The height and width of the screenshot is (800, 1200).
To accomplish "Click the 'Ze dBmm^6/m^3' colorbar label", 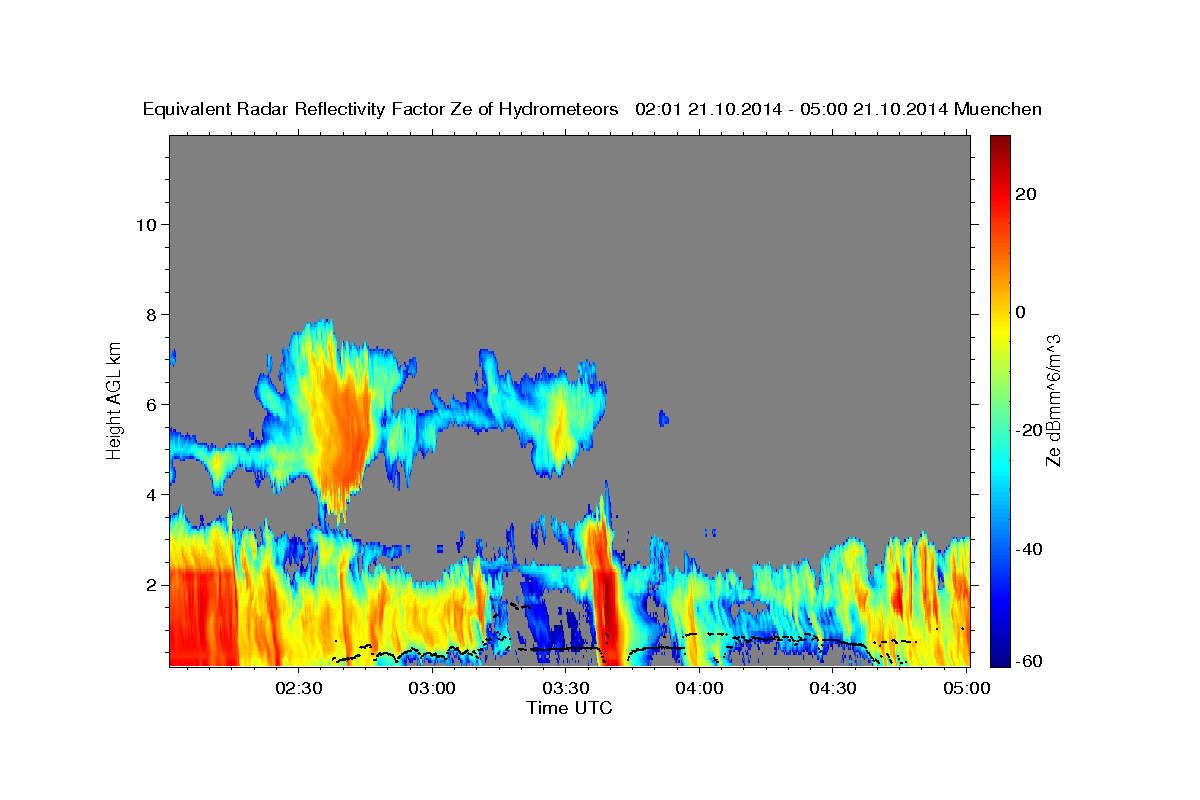I will tap(1053, 401).
